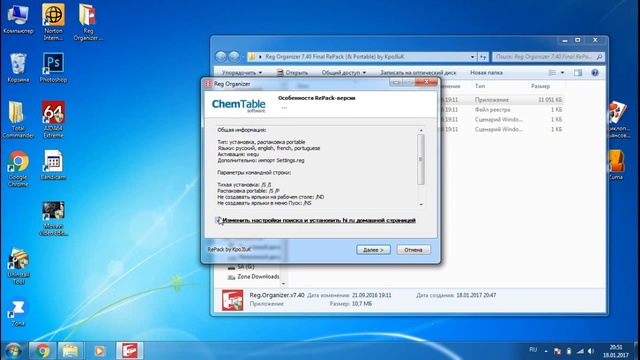
Task: Open the Корзина recycle bin icon
Action: tap(18, 68)
